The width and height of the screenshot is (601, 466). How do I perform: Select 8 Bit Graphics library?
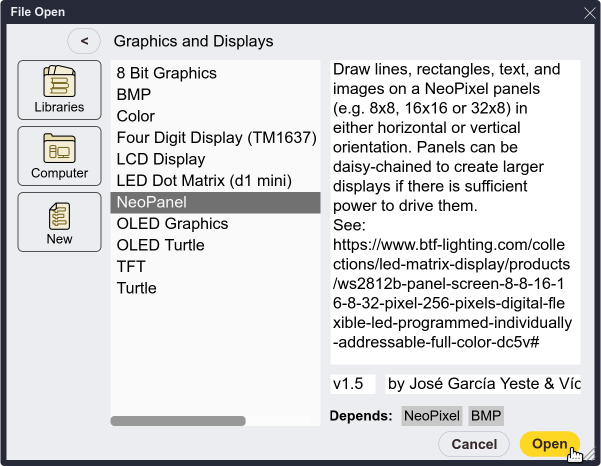click(166, 73)
